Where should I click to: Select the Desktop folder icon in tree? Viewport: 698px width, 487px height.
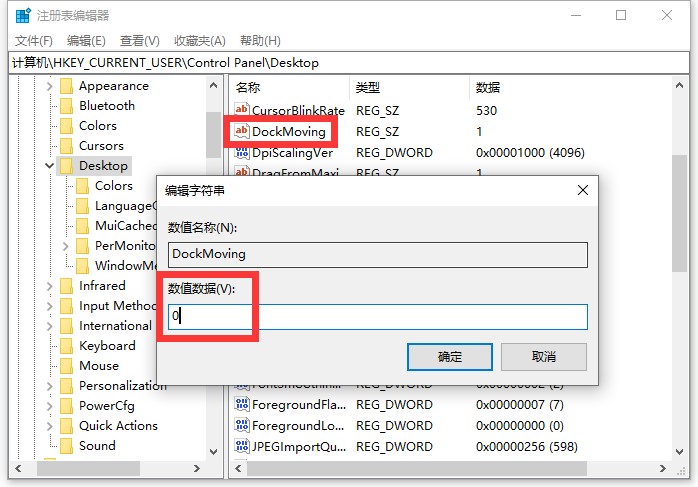click(x=66, y=166)
